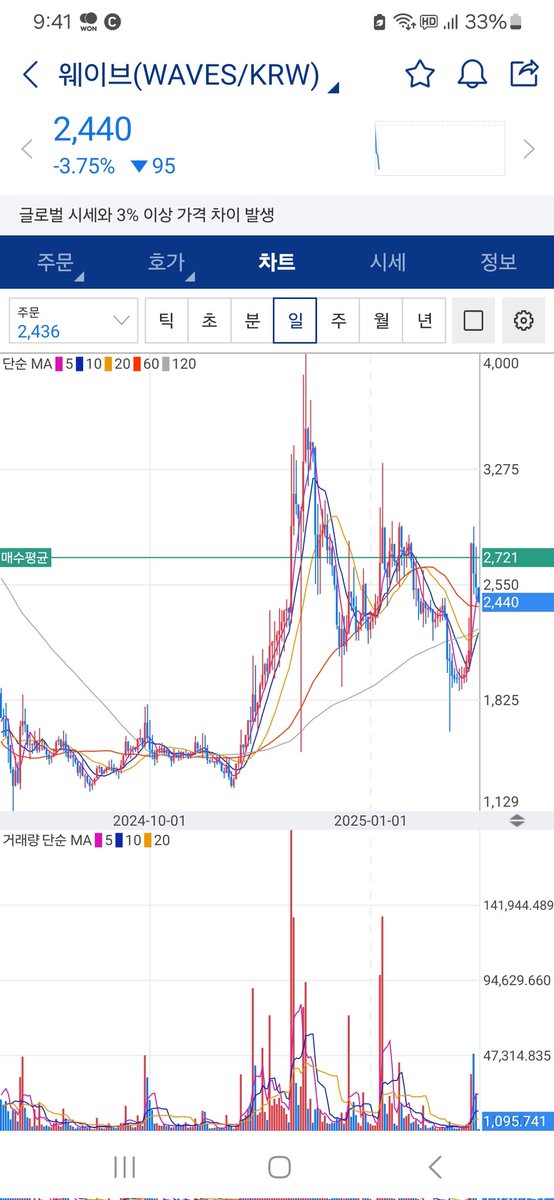Select the 일 daily interval
The width and height of the screenshot is (554, 1200).
coord(295,321)
